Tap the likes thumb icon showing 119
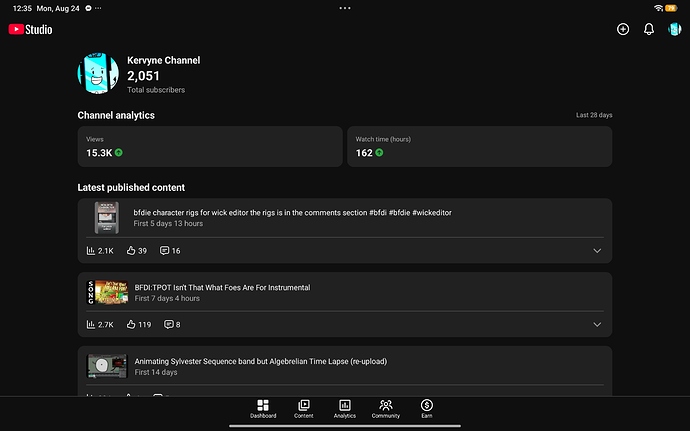 [131, 324]
